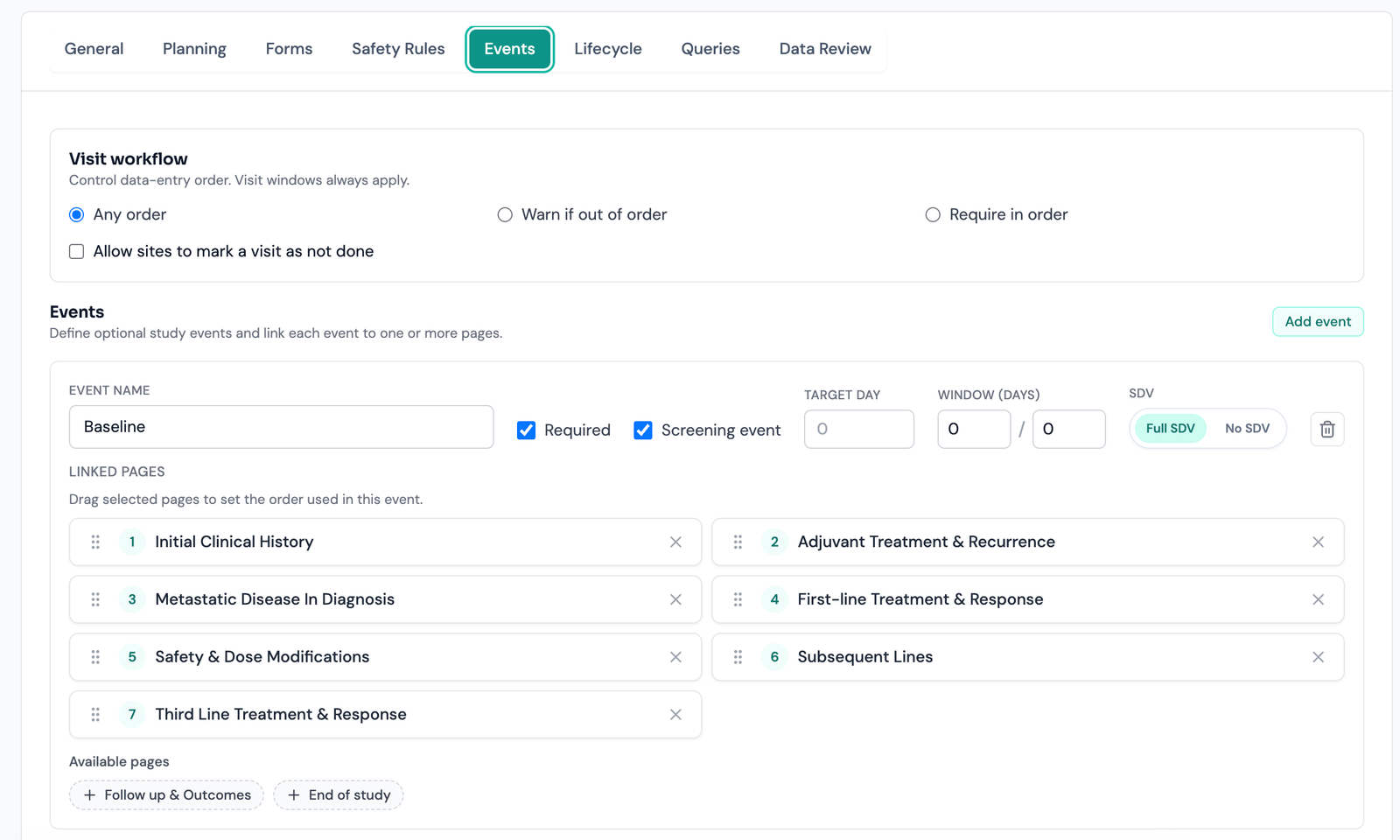The height and width of the screenshot is (840, 1400).
Task: Select Warn if out of order option
Action: (505, 214)
